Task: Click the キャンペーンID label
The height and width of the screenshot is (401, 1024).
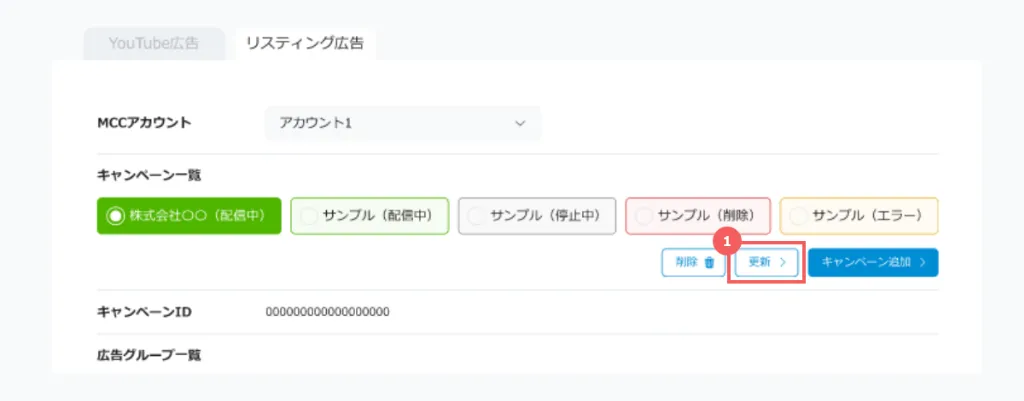Action: [144, 312]
